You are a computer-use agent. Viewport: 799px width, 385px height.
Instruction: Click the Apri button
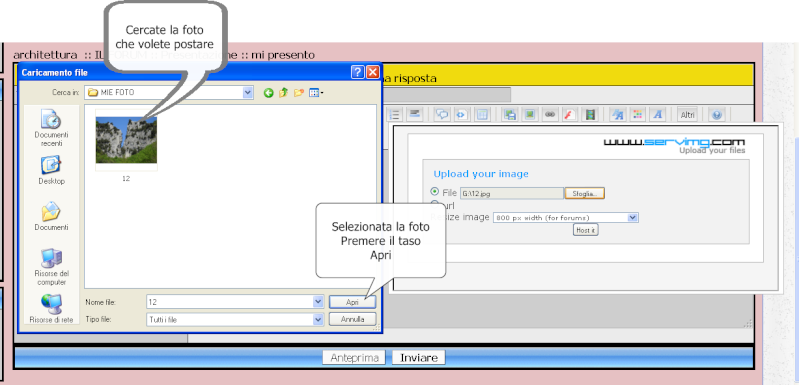(353, 302)
